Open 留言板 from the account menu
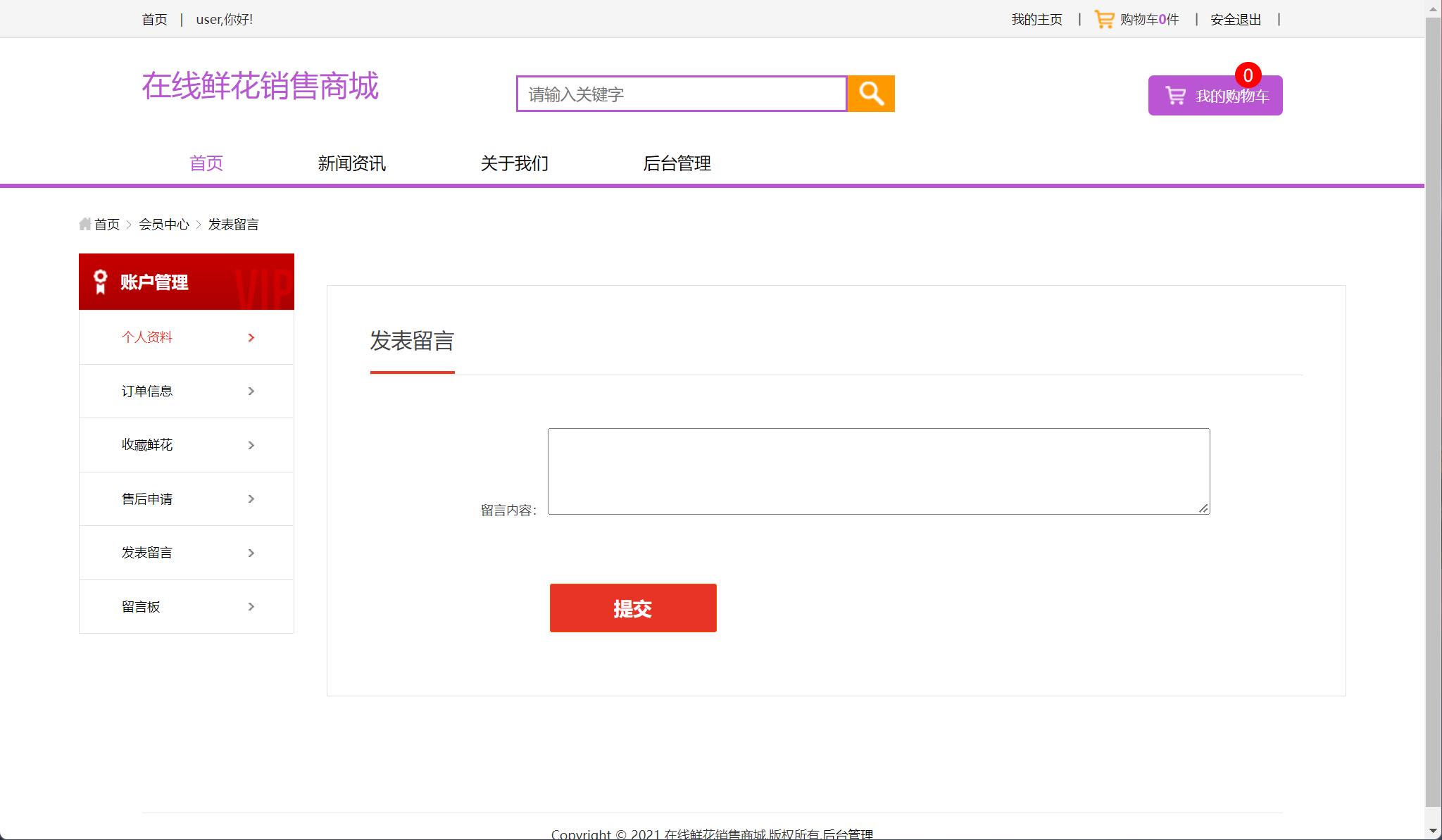This screenshot has height=840, width=1442. coord(140,606)
